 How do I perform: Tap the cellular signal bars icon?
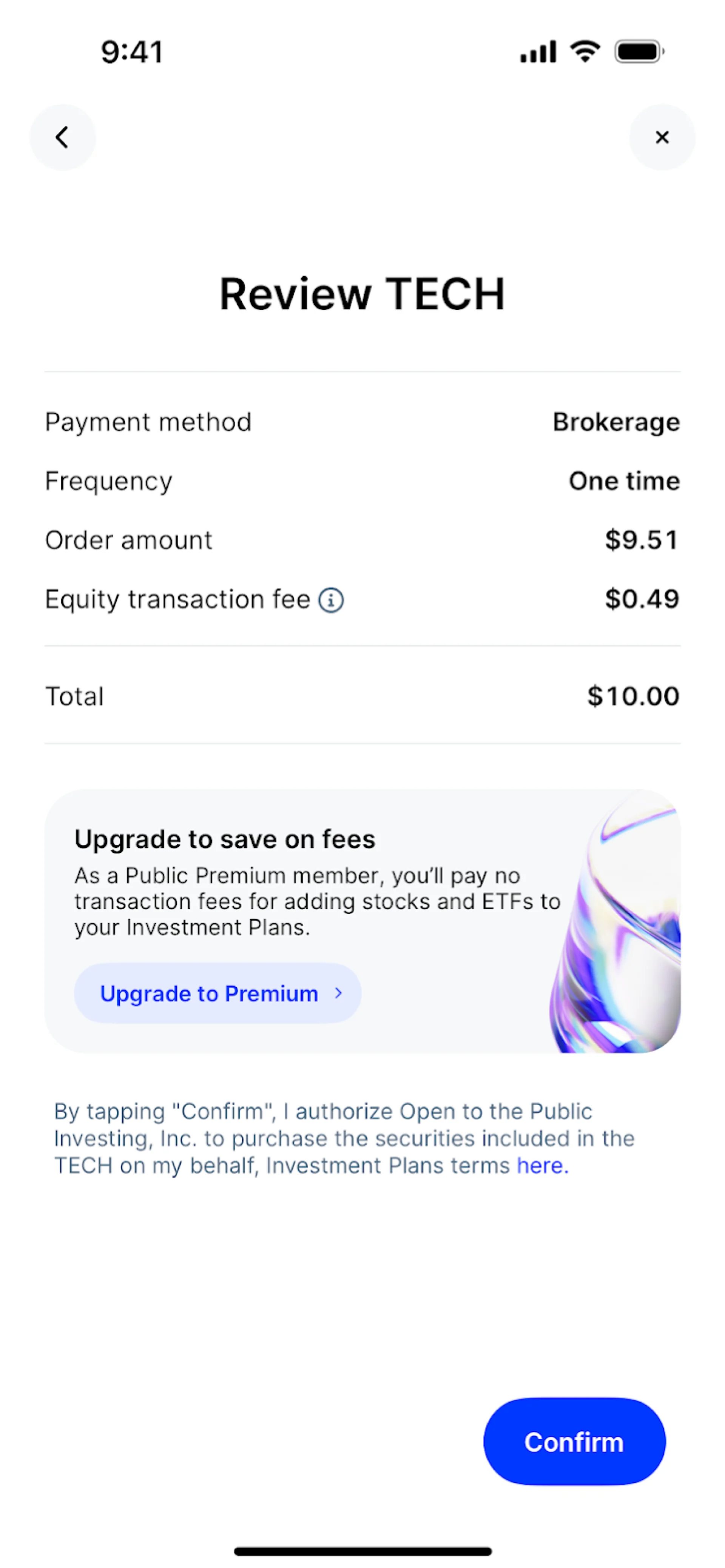537,52
